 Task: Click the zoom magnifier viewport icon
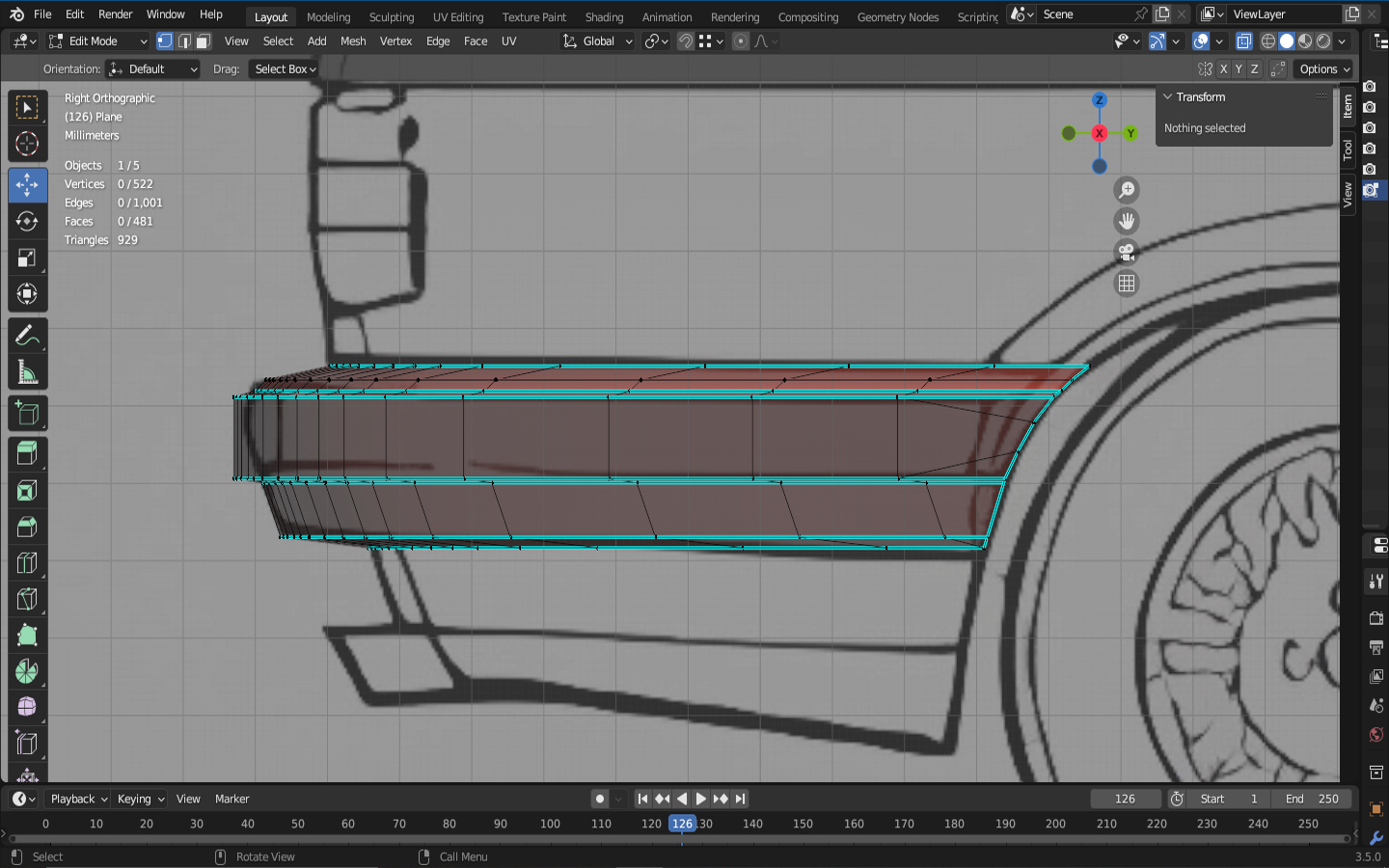[x=1126, y=190]
